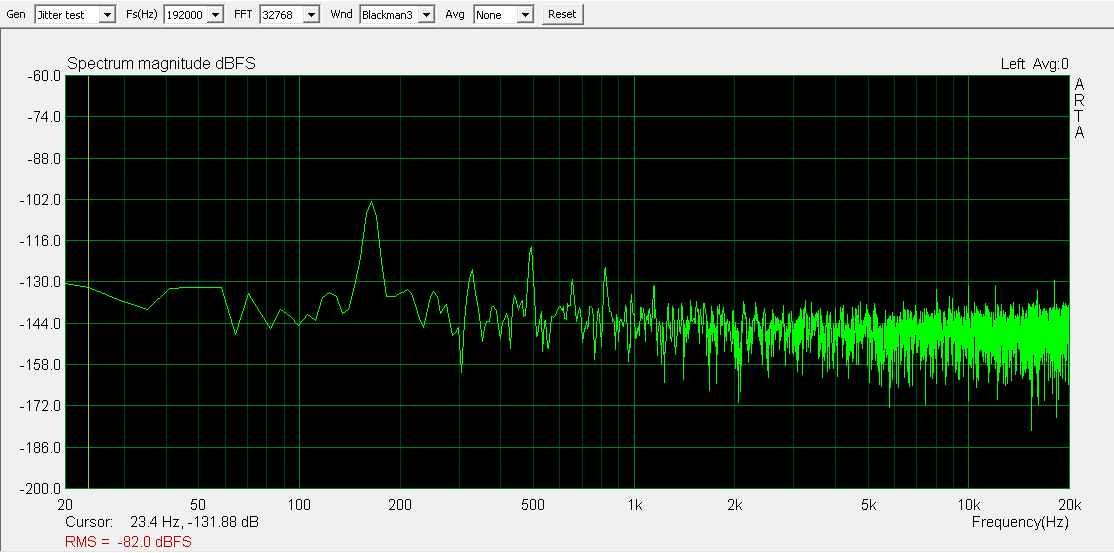
Task: Click the cursor readout '23.4 Hz, -131.88 dB'
Action: tap(195, 522)
